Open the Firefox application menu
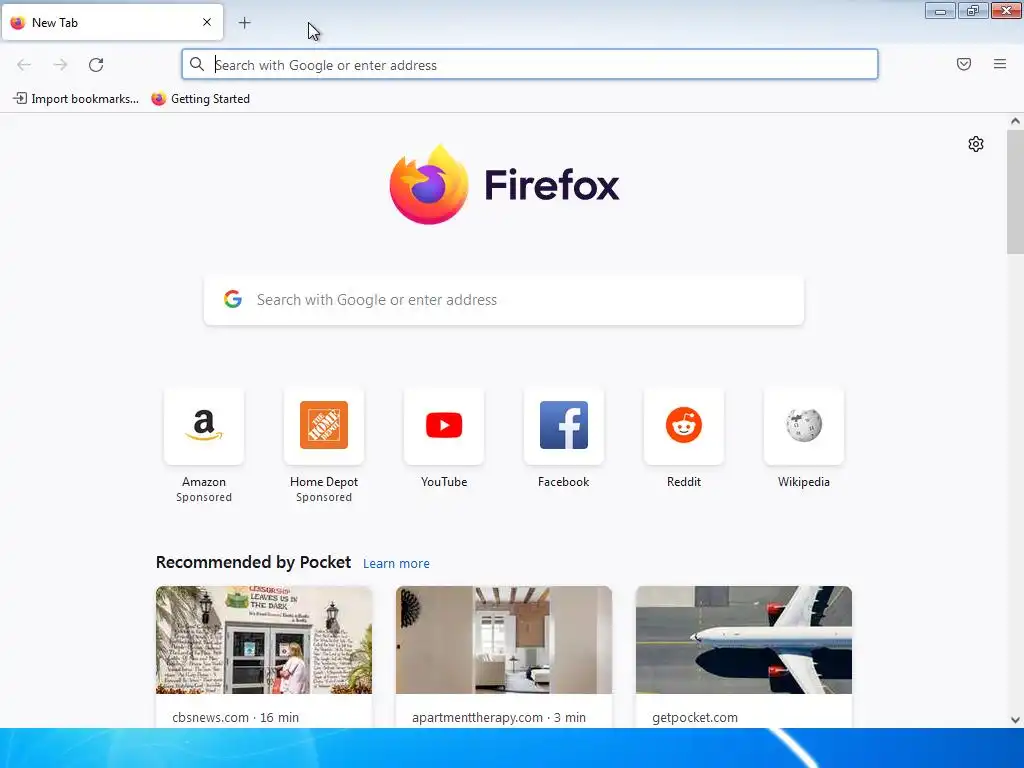1024x768 pixels. [999, 64]
